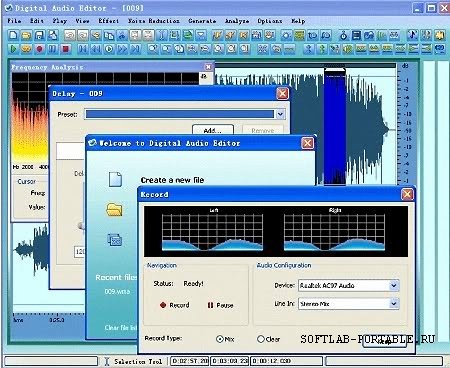Click the blue selected region in waveform

(x=335, y=127)
